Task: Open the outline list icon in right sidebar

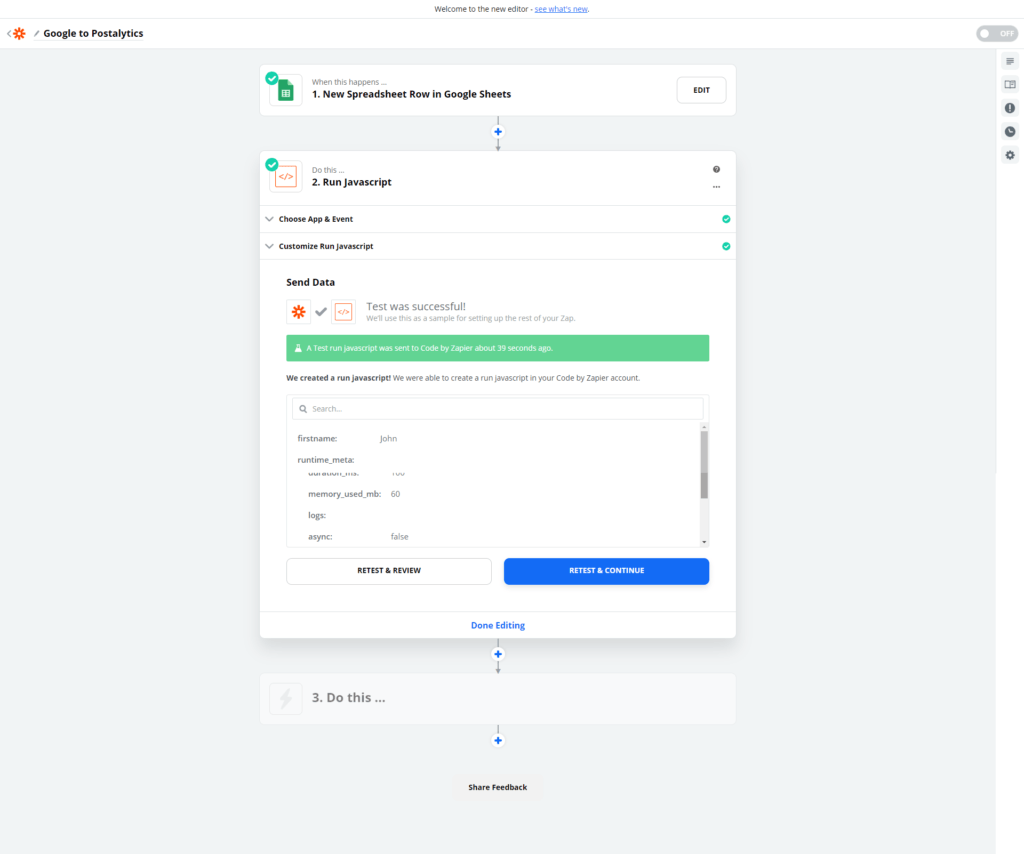Action: coord(1010,61)
